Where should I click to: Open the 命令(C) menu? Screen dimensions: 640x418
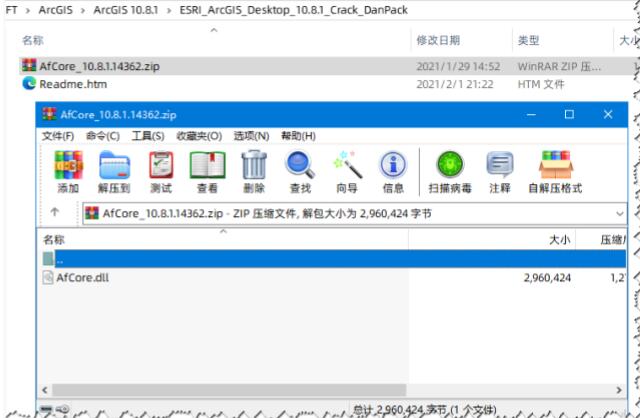click(103, 136)
